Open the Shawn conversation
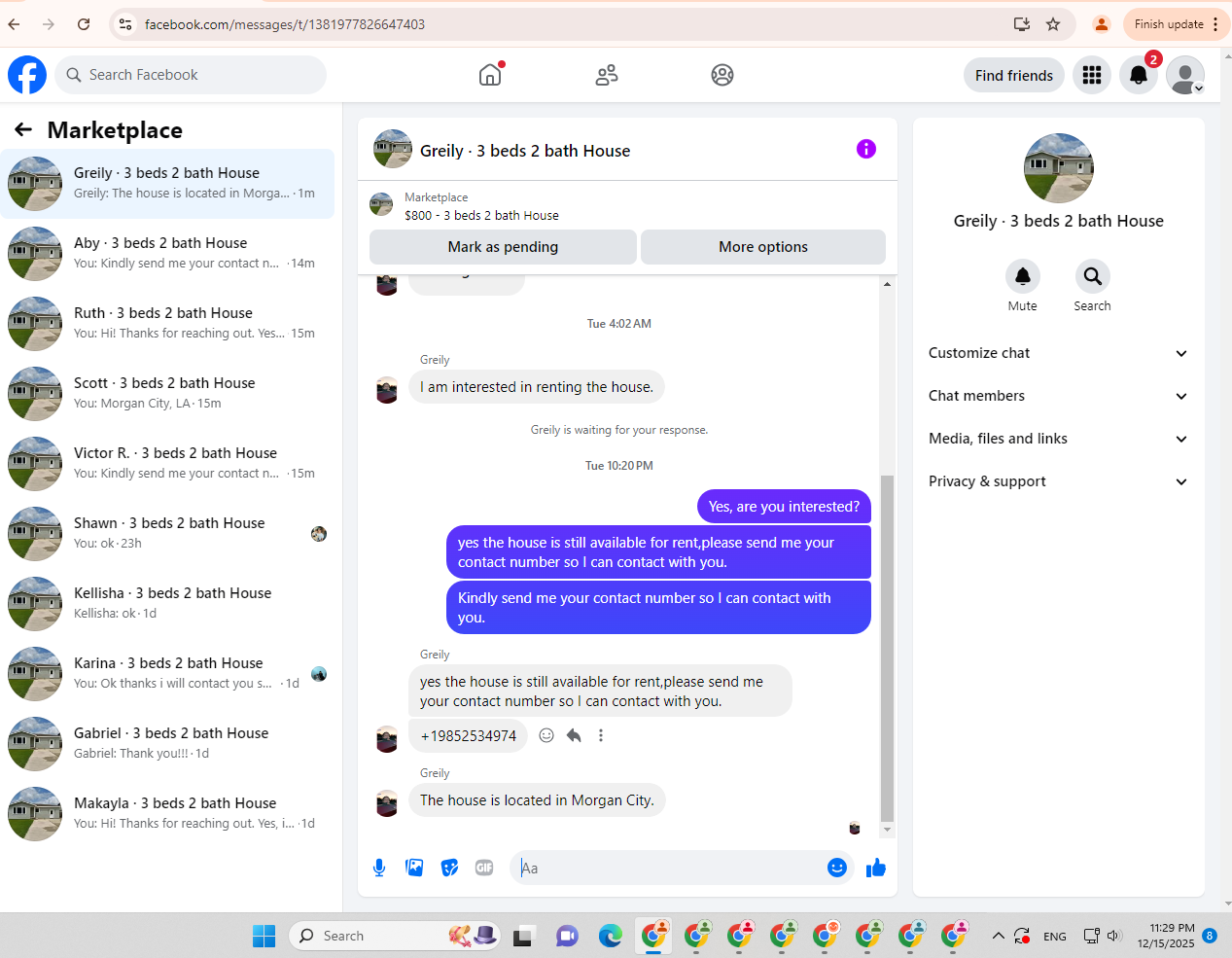 167,534
